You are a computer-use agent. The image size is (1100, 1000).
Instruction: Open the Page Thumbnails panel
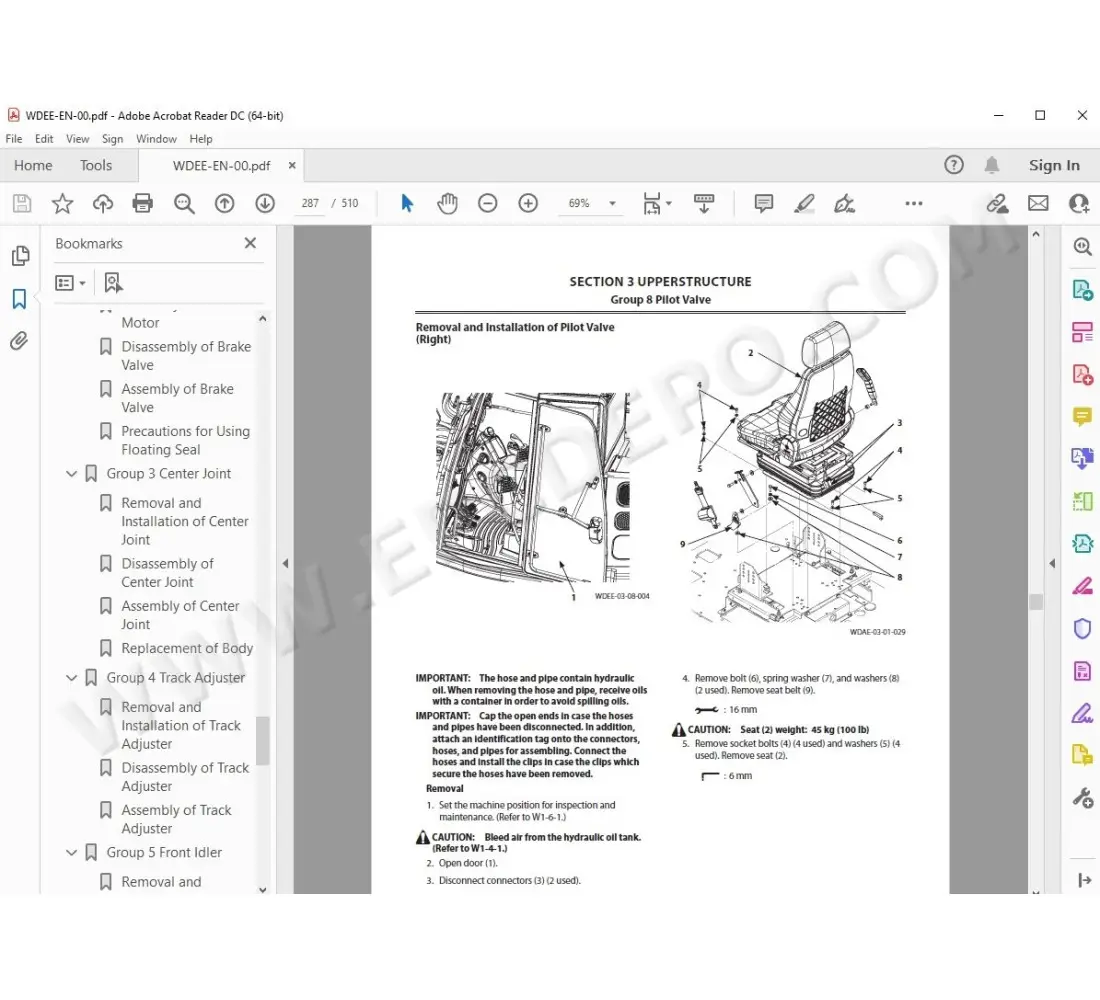click(20, 255)
